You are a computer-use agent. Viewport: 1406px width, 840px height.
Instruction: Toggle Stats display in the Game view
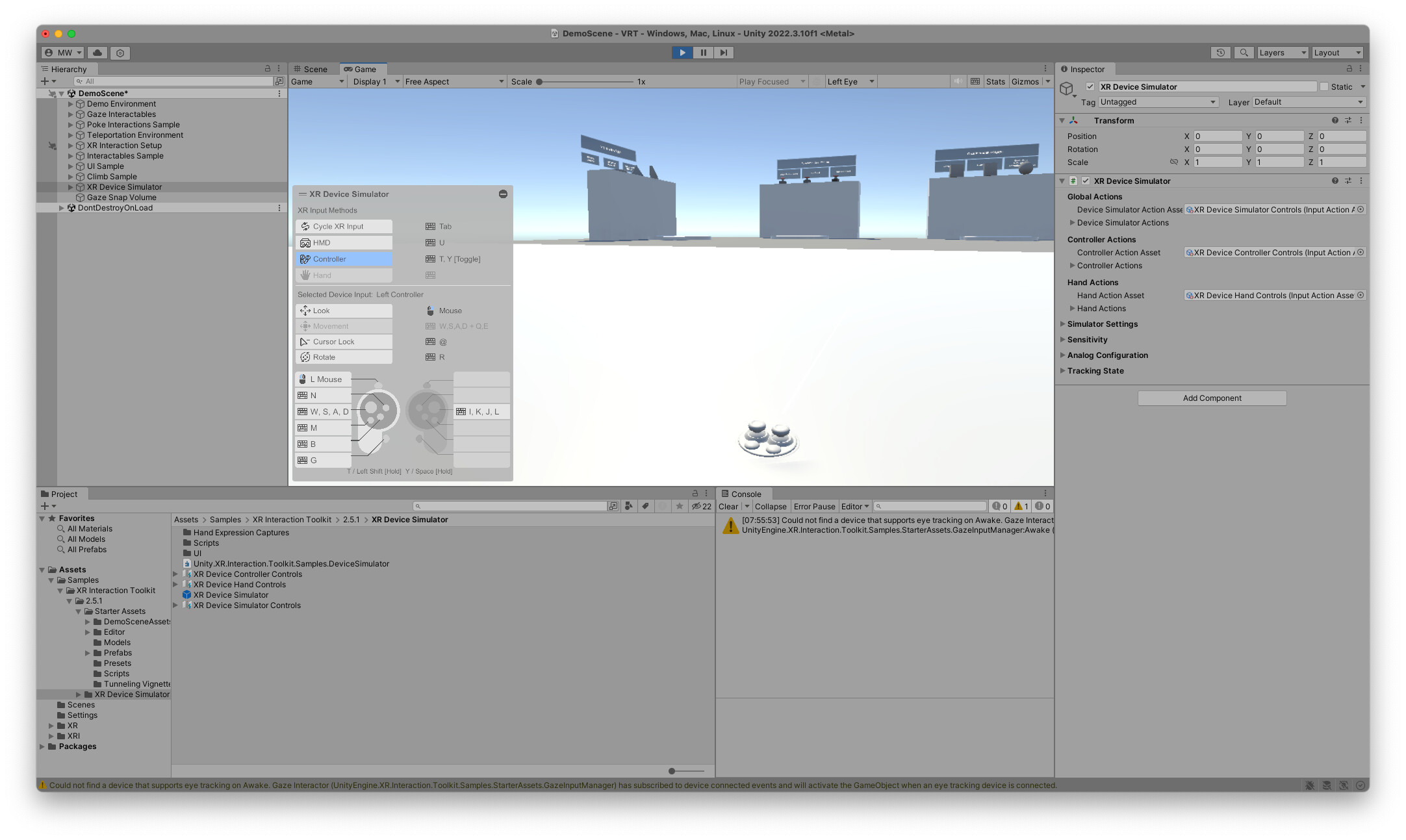click(x=995, y=81)
